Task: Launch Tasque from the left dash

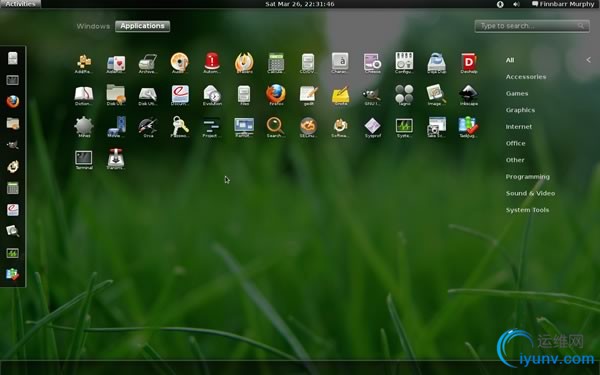Action: (13, 274)
